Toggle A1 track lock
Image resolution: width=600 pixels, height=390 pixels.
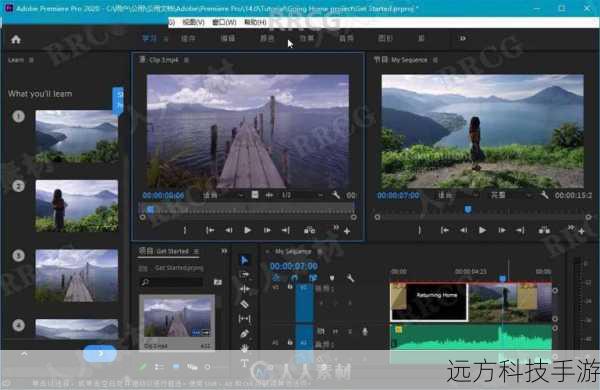tap(290, 342)
